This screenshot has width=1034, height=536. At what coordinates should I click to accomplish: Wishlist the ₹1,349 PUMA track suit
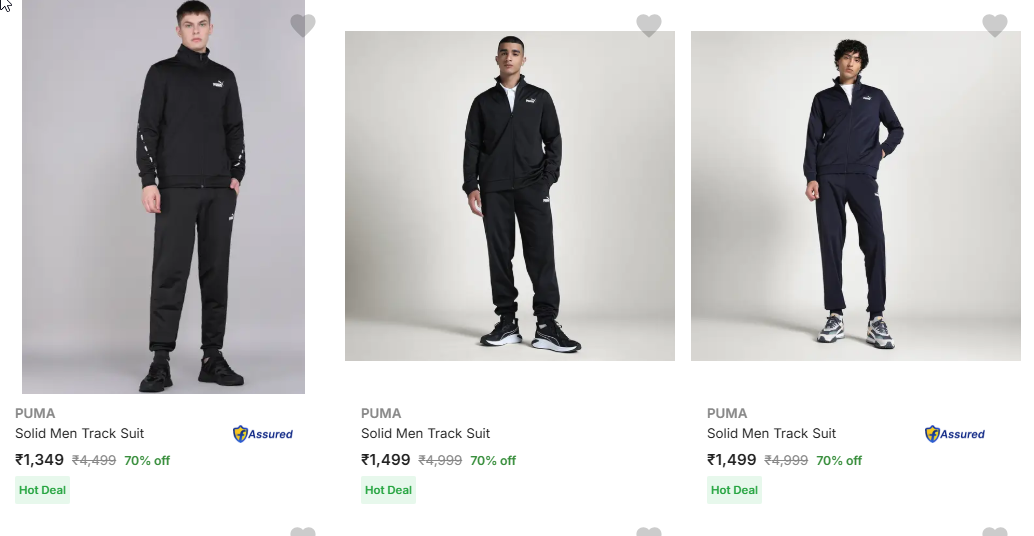[303, 26]
